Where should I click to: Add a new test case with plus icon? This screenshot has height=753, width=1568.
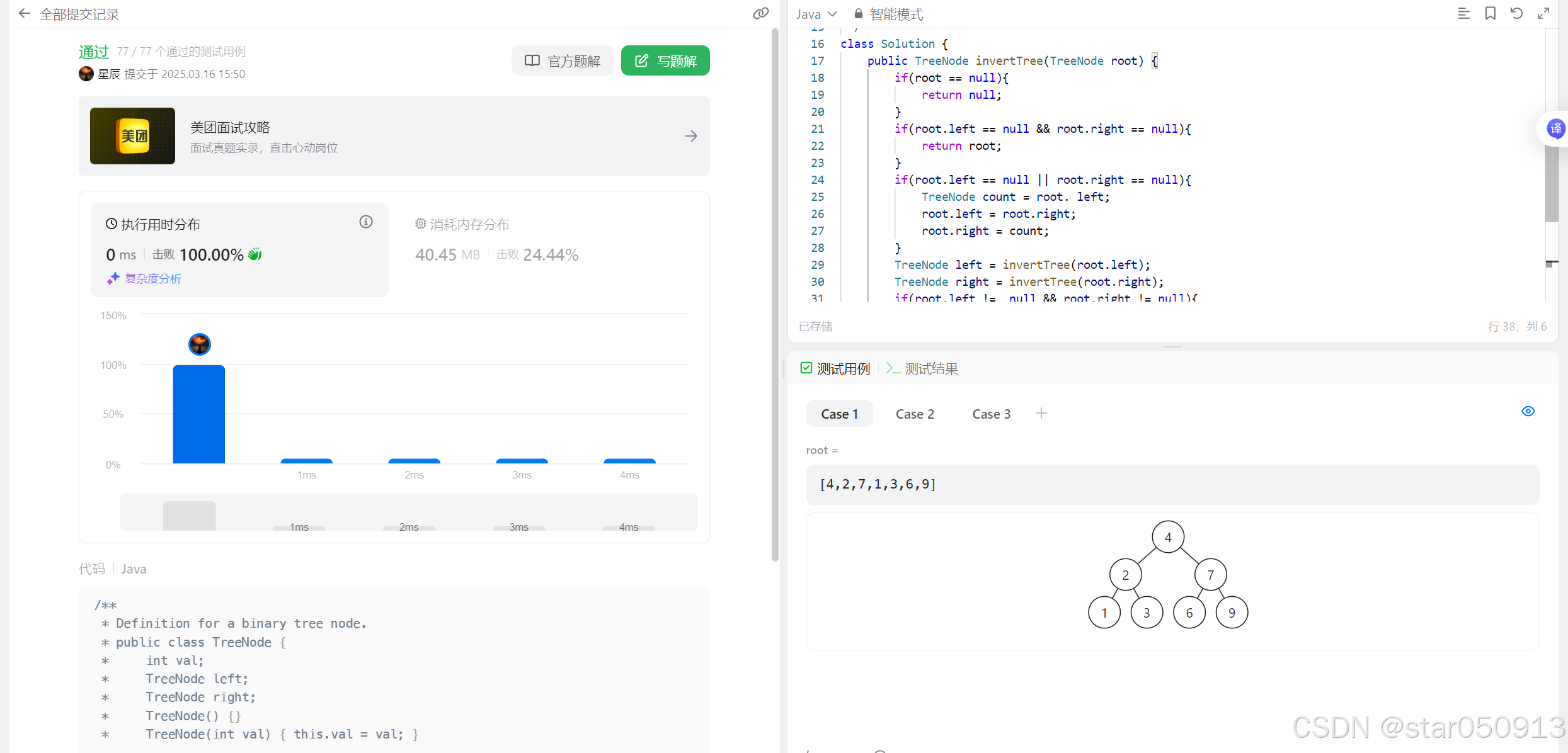click(1041, 414)
